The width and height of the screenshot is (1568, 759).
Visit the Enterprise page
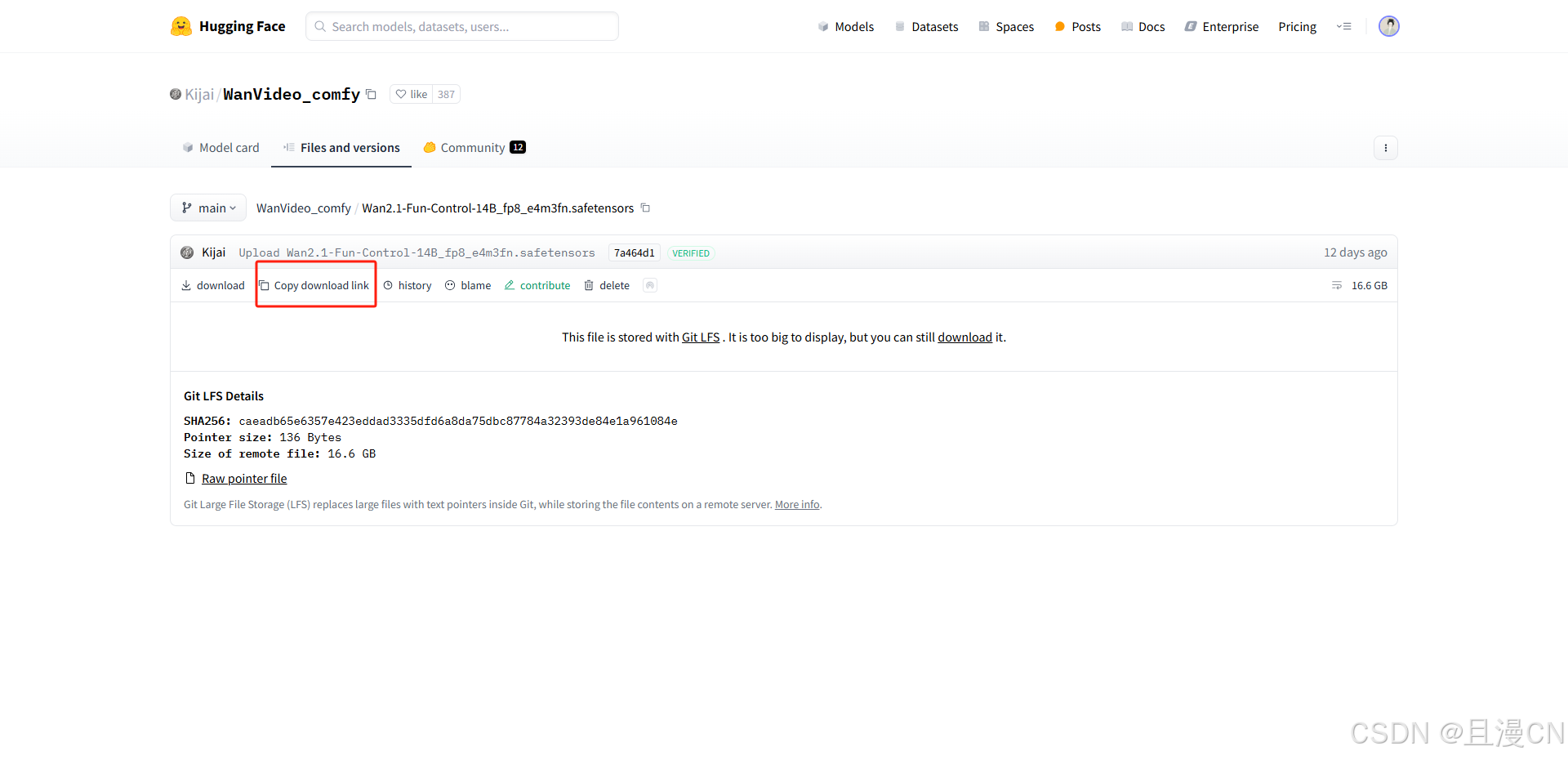click(1222, 27)
